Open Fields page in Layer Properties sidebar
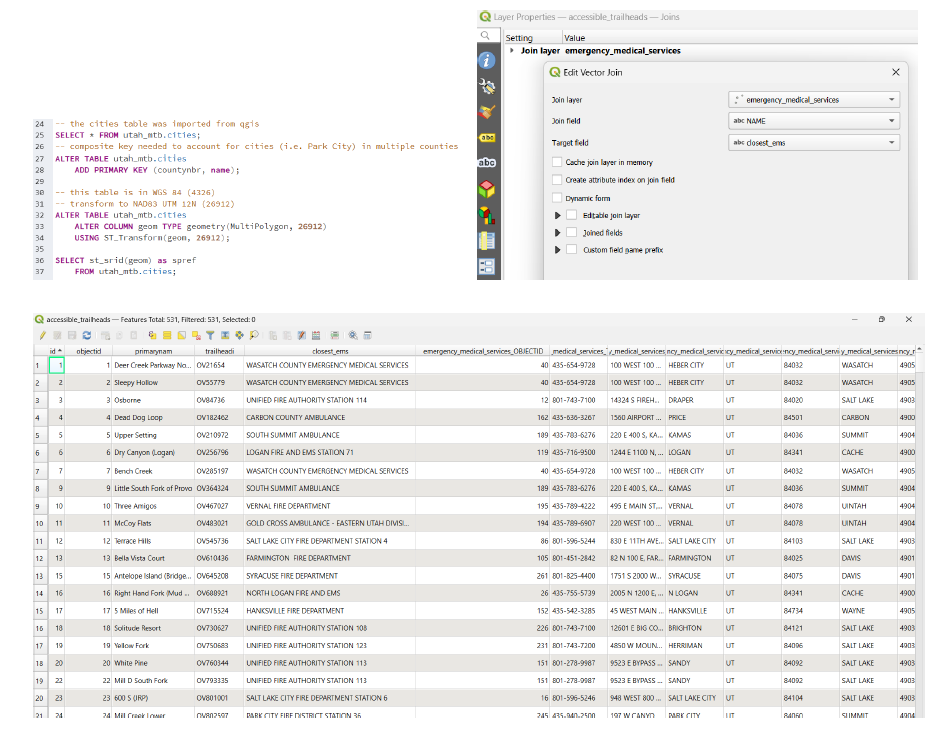The width and height of the screenshot is (937, 737). pos(486,240)
